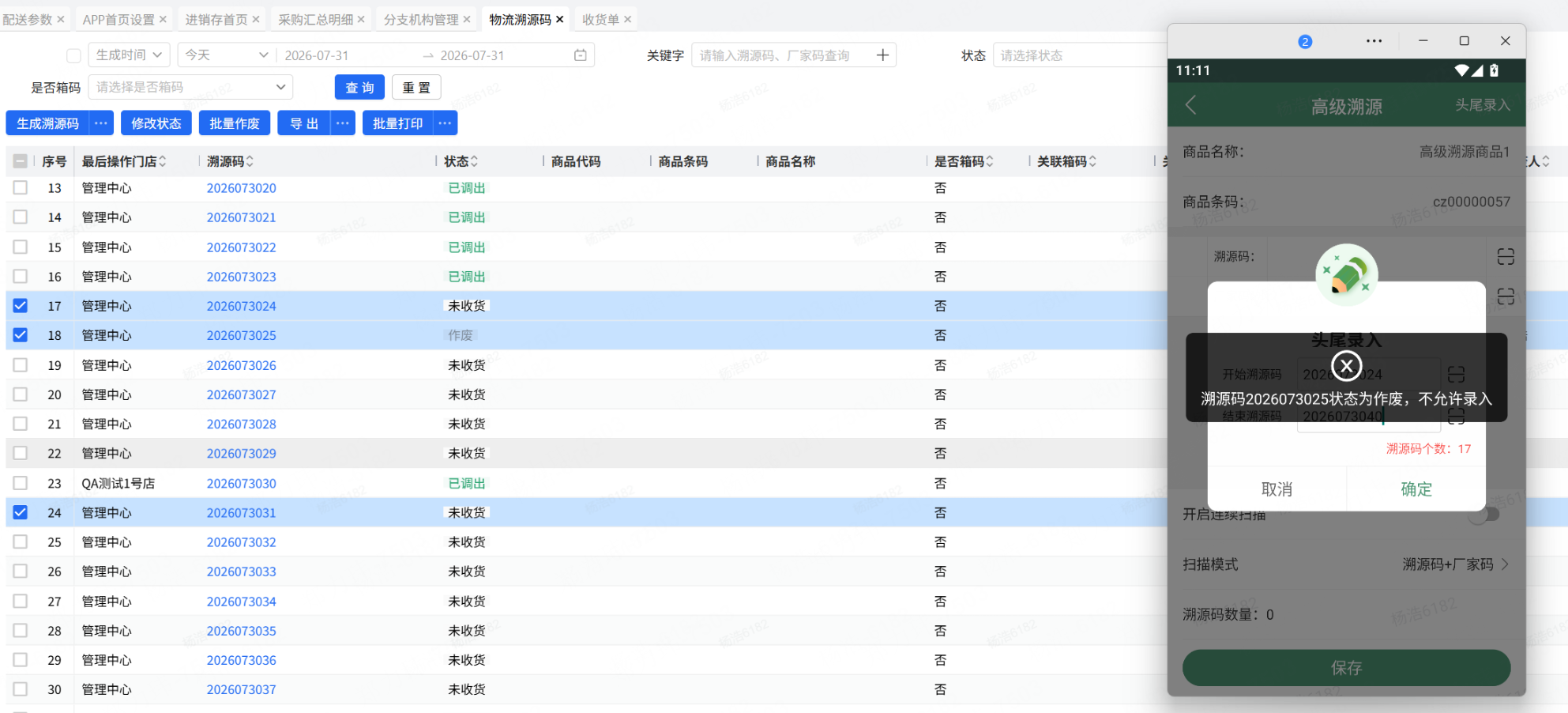Sort by 关联箱码 column
This screenshot has width=1568, height=713.
pyautogui.click(x=1092, y=161)
